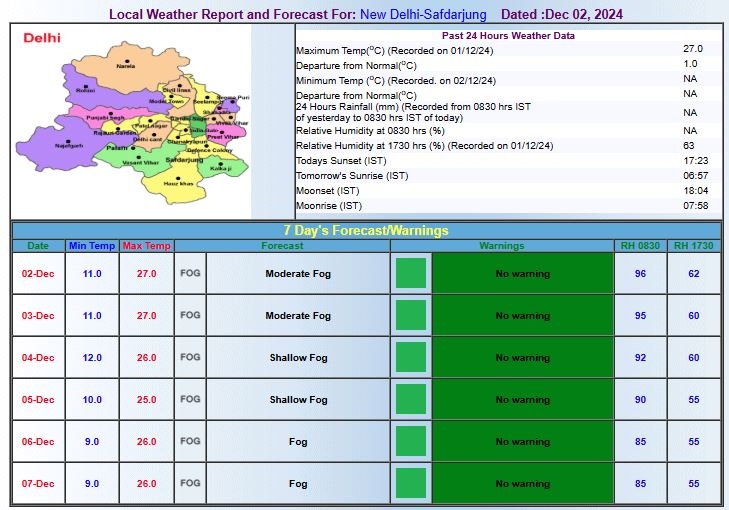This screenshot has width=729, height=510.
Task: Click Moonrise time 07:58
Action: (696, 205)
